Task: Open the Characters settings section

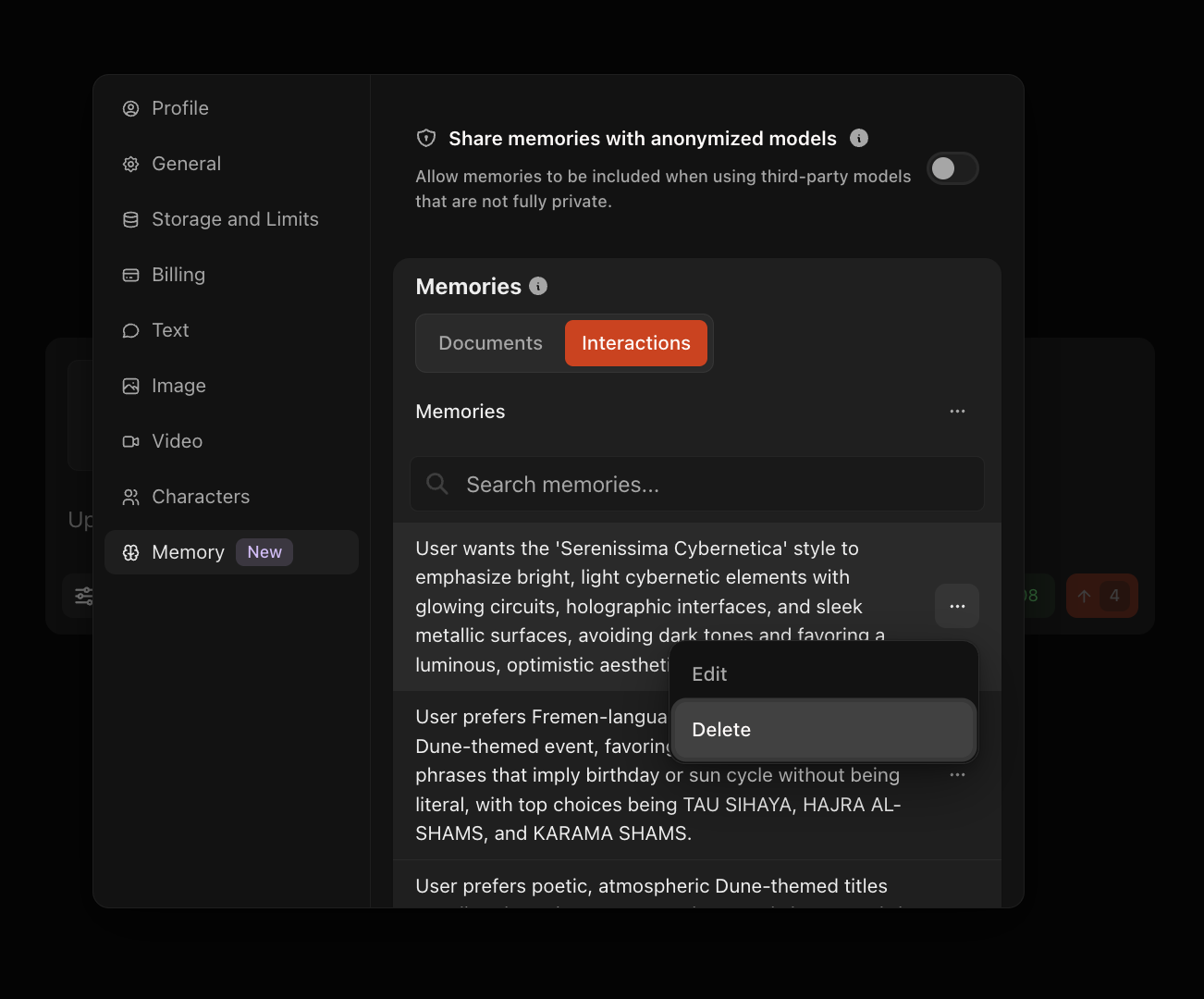Action: [x=200, y=497]
